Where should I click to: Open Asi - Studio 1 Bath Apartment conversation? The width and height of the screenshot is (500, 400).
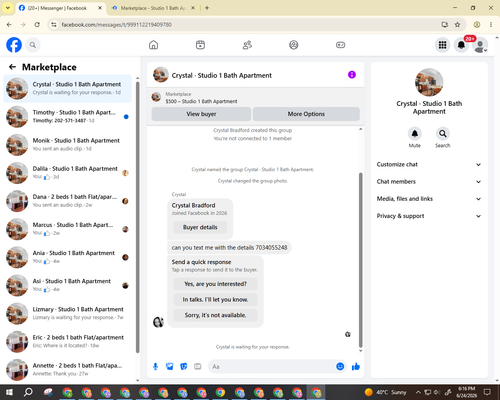tap(67, 285)
